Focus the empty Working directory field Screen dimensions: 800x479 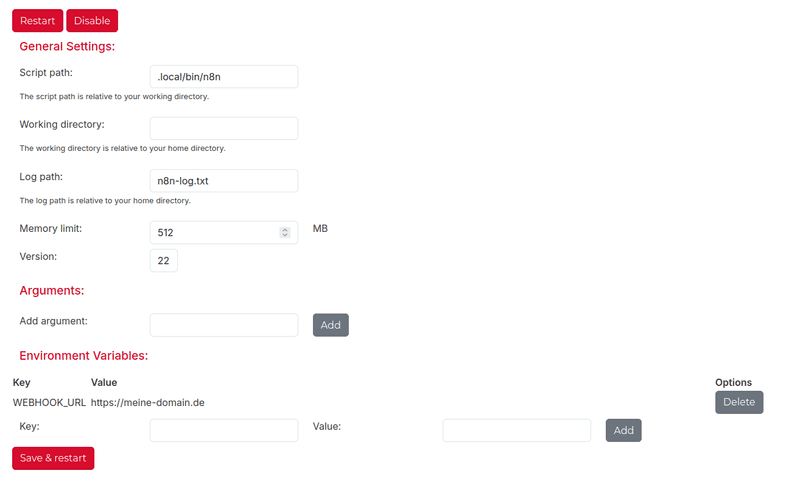(224, 128)
